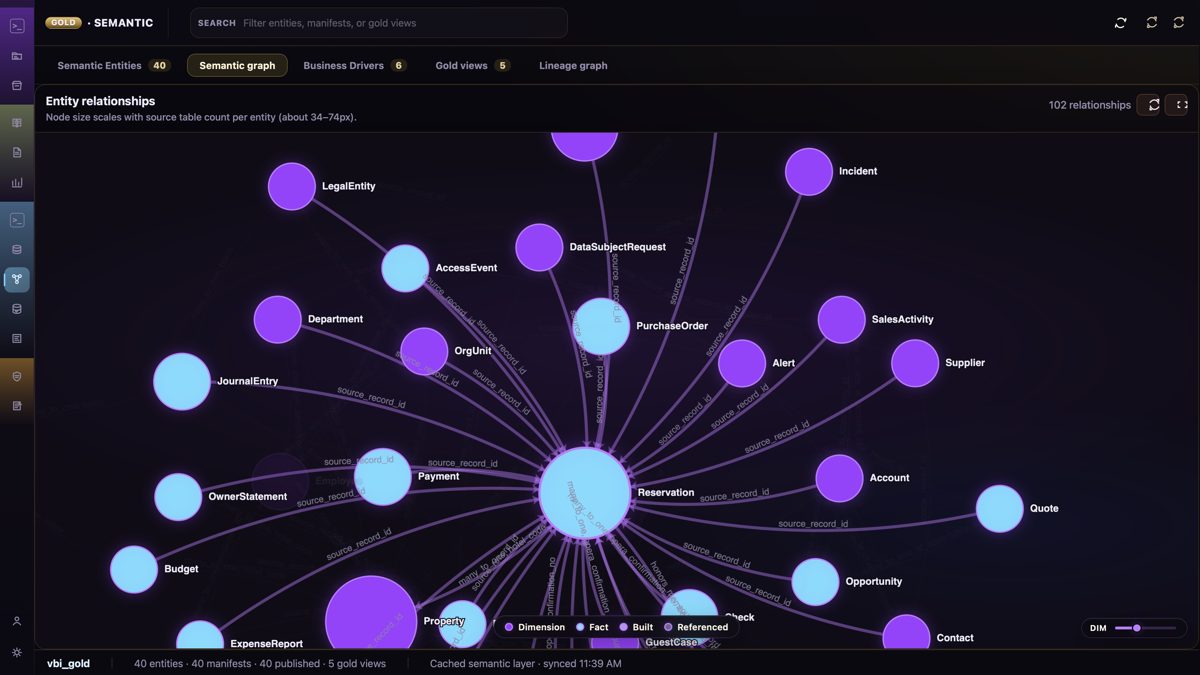The height and width of the screenshot is (675, 1200).
Task: Open the bar chart sidebar icon
Action: [17, 183]
